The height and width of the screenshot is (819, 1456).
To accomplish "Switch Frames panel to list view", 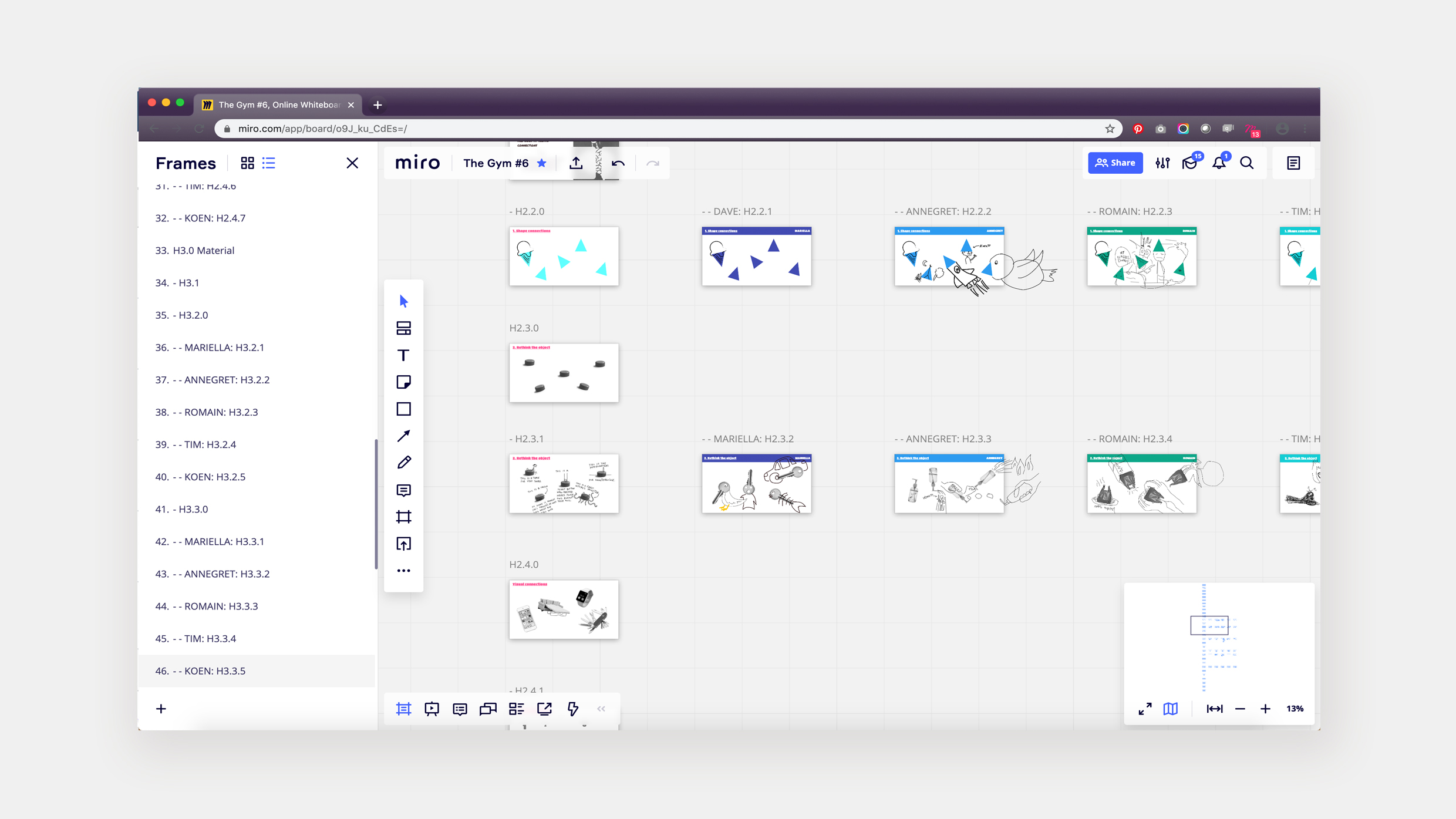I will [x=269, y=163].
